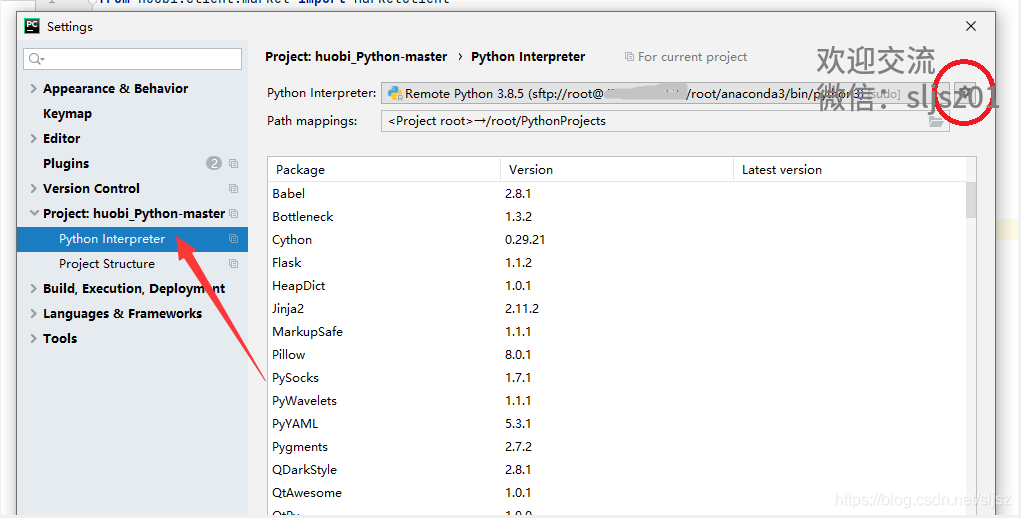The width and height of the screenshot is (1021, 518).
Task: Select Python Interpreter in settings tree
Action: pos(132,239)
